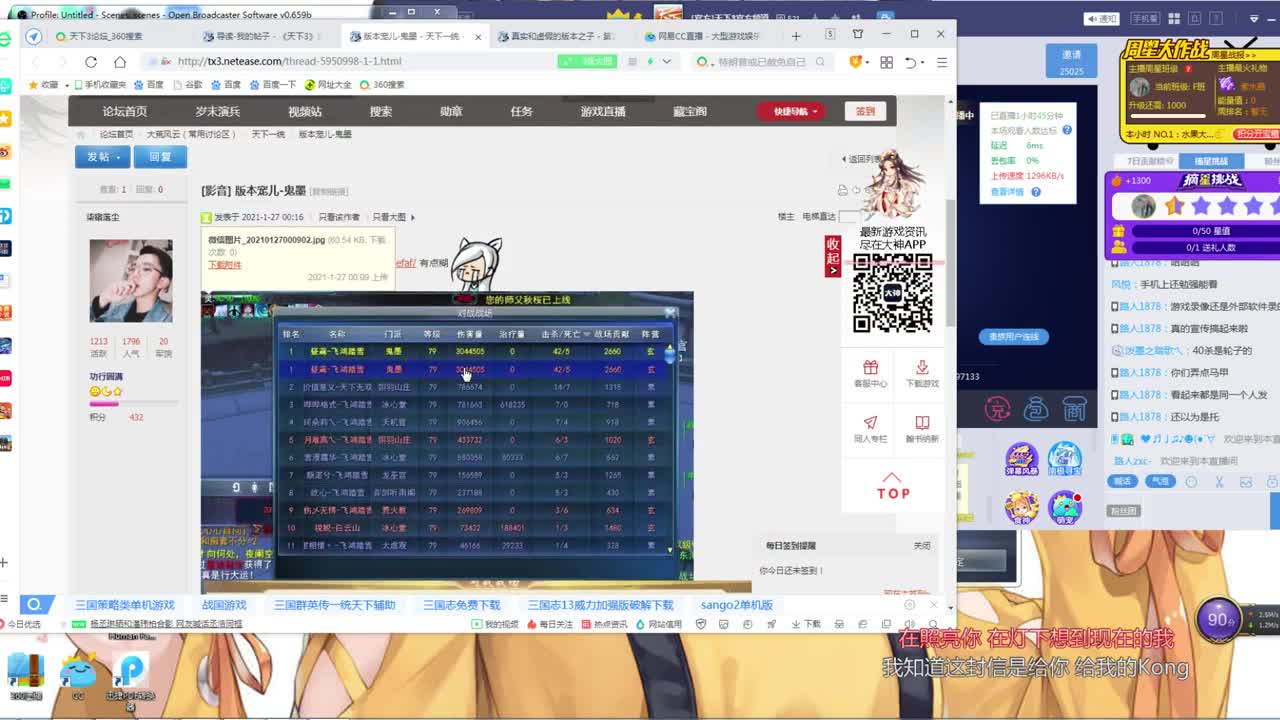Click the 电梯直达 floor input box
Screen dimensions: 1280x720
click(x=849, y=217)
